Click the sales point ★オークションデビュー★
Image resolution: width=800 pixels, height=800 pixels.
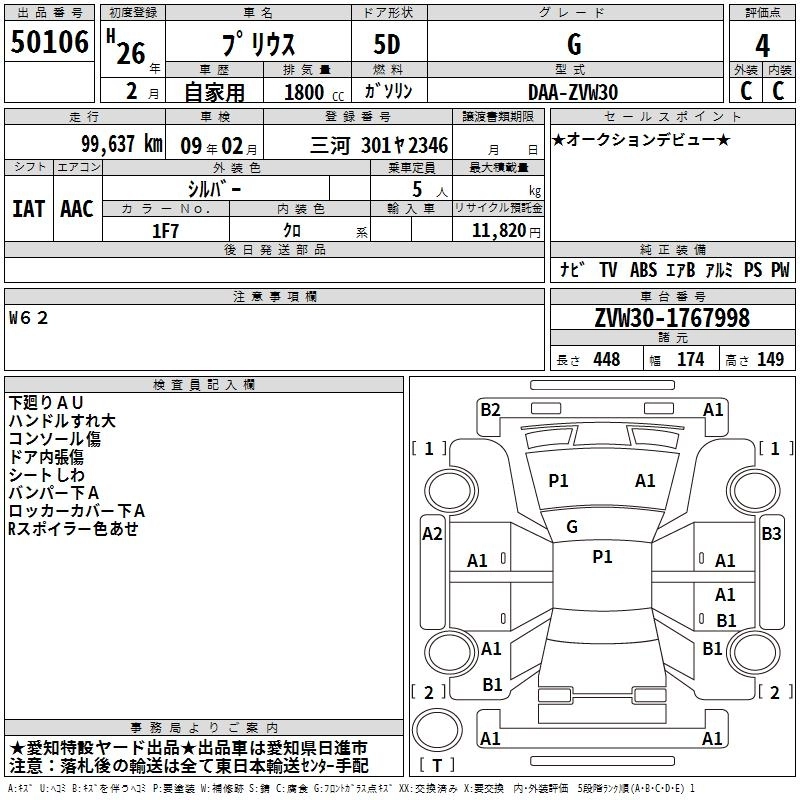tap(641, 139)
